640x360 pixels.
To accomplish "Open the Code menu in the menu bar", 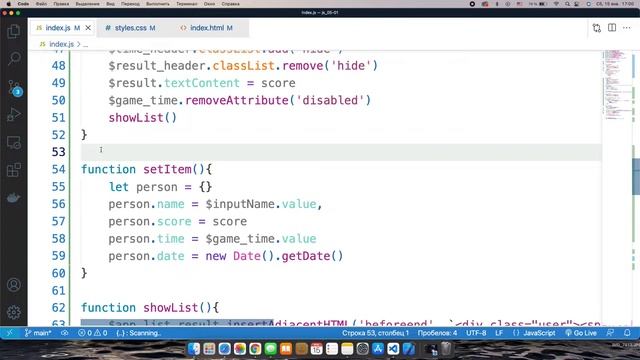I will (23, 4).
